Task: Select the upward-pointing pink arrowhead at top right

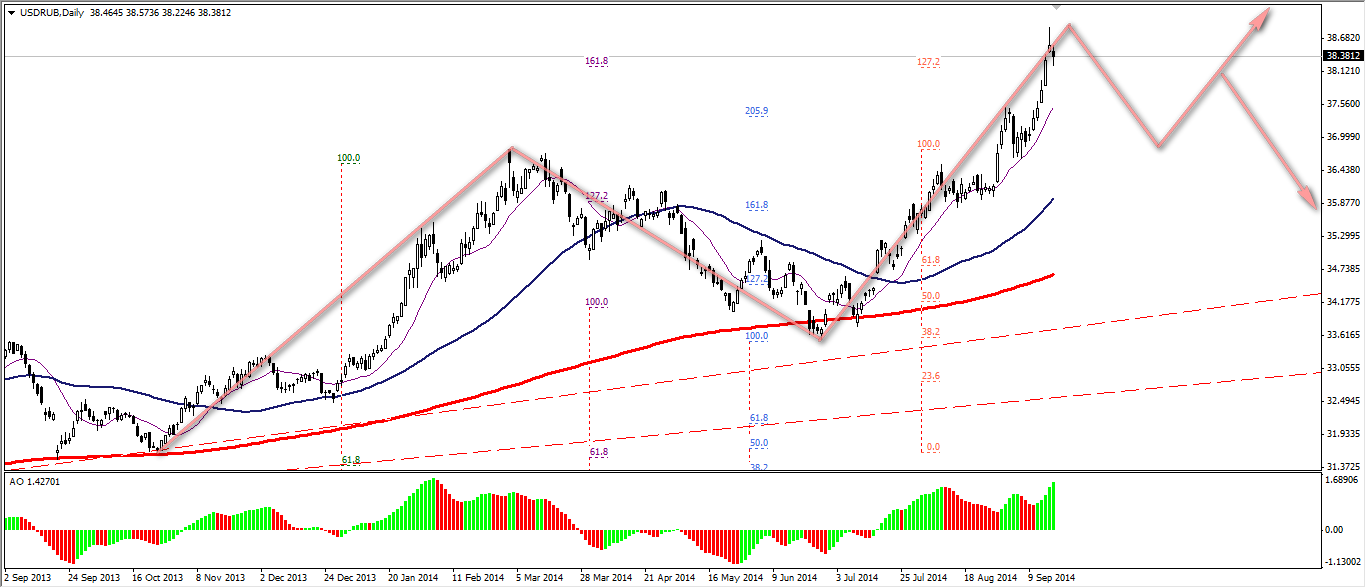Action: pyautogui.click(x=1261, y=14)
